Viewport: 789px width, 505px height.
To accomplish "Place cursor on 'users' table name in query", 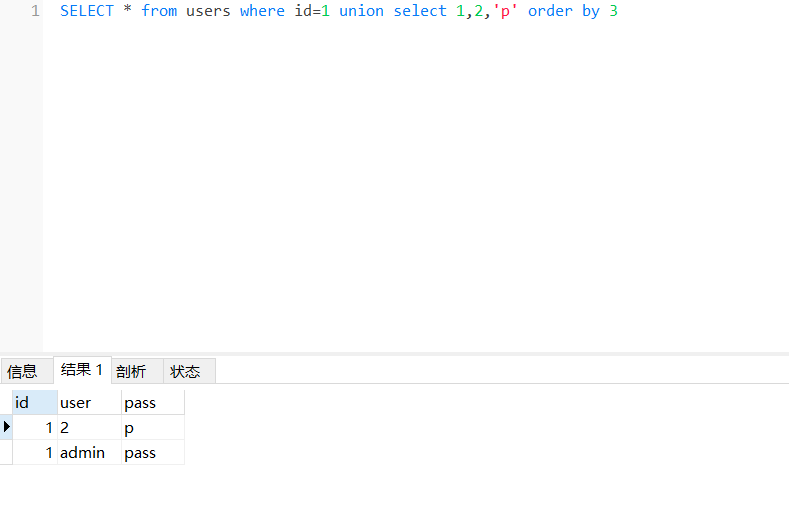I will point(208,11).
